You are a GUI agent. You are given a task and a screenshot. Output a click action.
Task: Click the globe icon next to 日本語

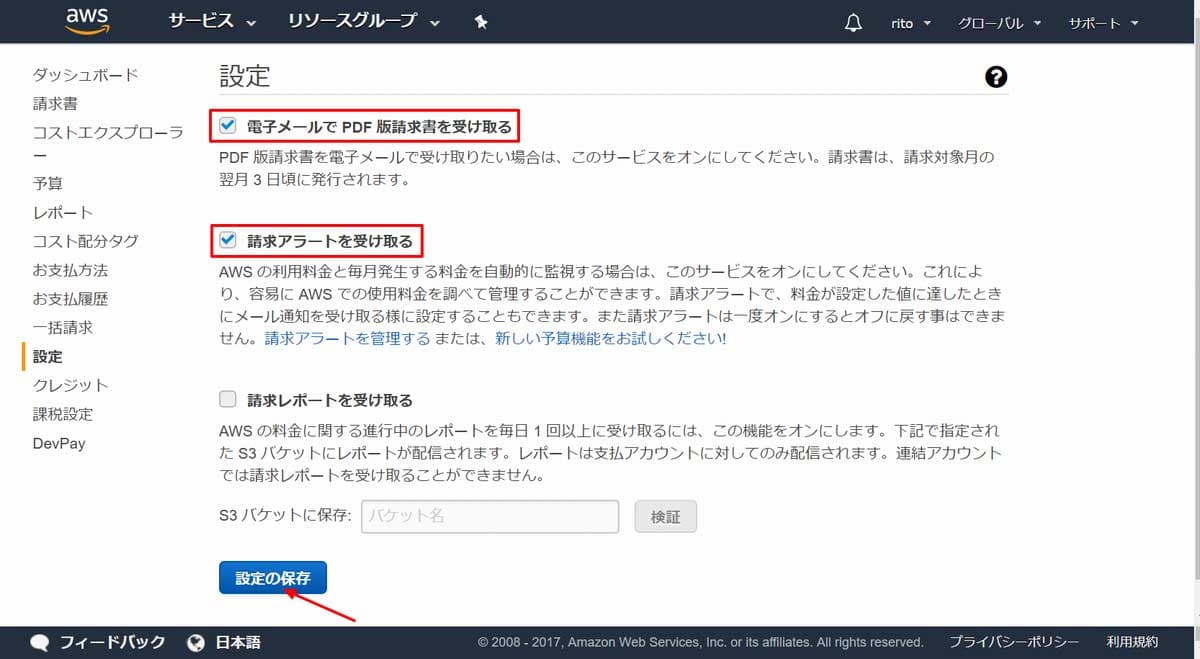coord(194,642)
